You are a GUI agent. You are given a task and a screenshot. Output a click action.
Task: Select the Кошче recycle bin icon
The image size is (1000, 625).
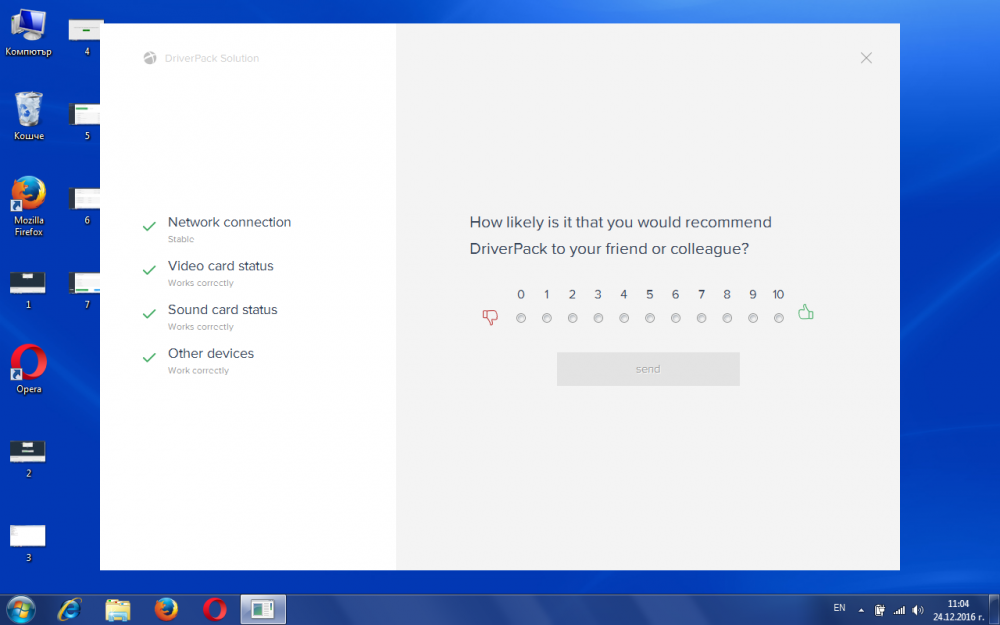pos(29,116)
